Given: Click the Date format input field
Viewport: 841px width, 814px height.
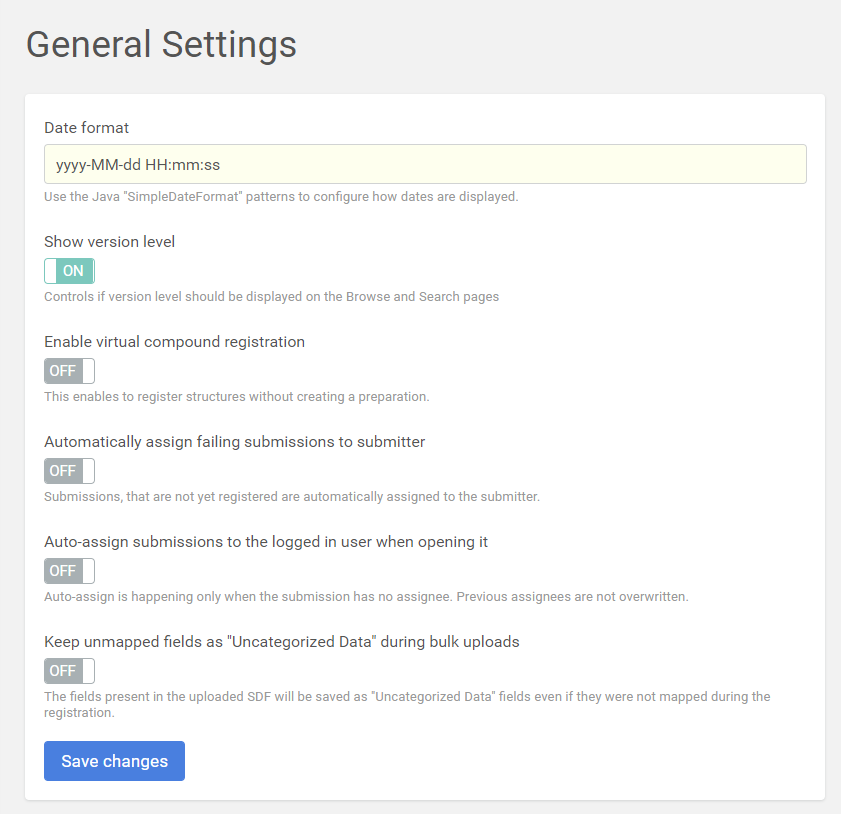Looking at the screenshot, I should pyautogui.click(x=425, y=164).
